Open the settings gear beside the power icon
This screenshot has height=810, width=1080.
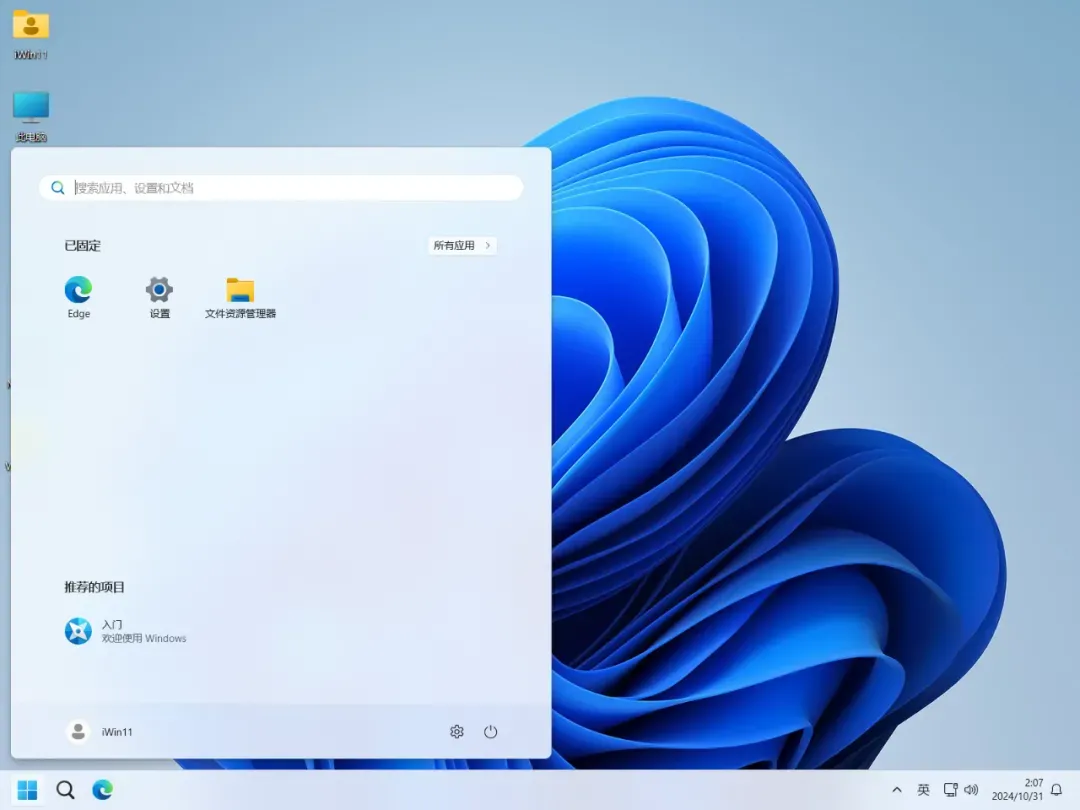tap(456, 731)
